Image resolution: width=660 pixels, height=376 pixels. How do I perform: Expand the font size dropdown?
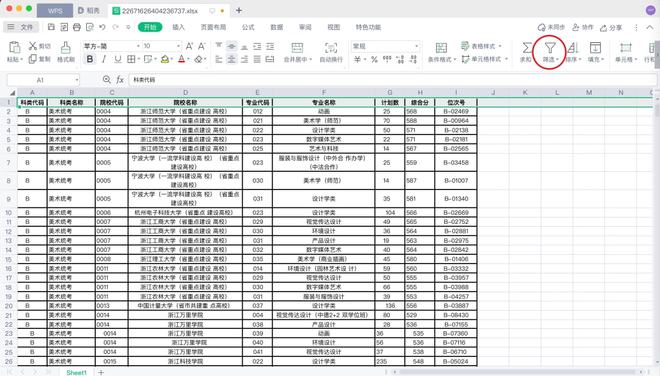pos(178,46)
